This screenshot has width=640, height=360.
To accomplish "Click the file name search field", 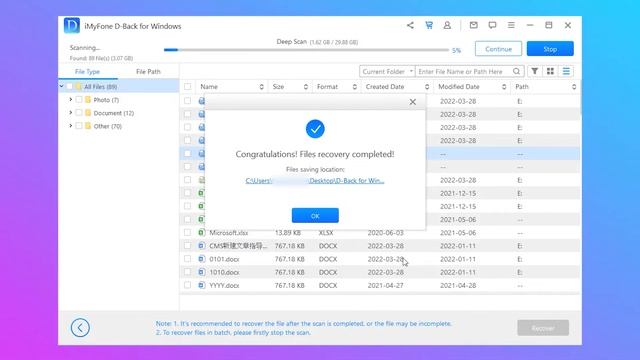I will pyautogui.click(x=464, y=71).
